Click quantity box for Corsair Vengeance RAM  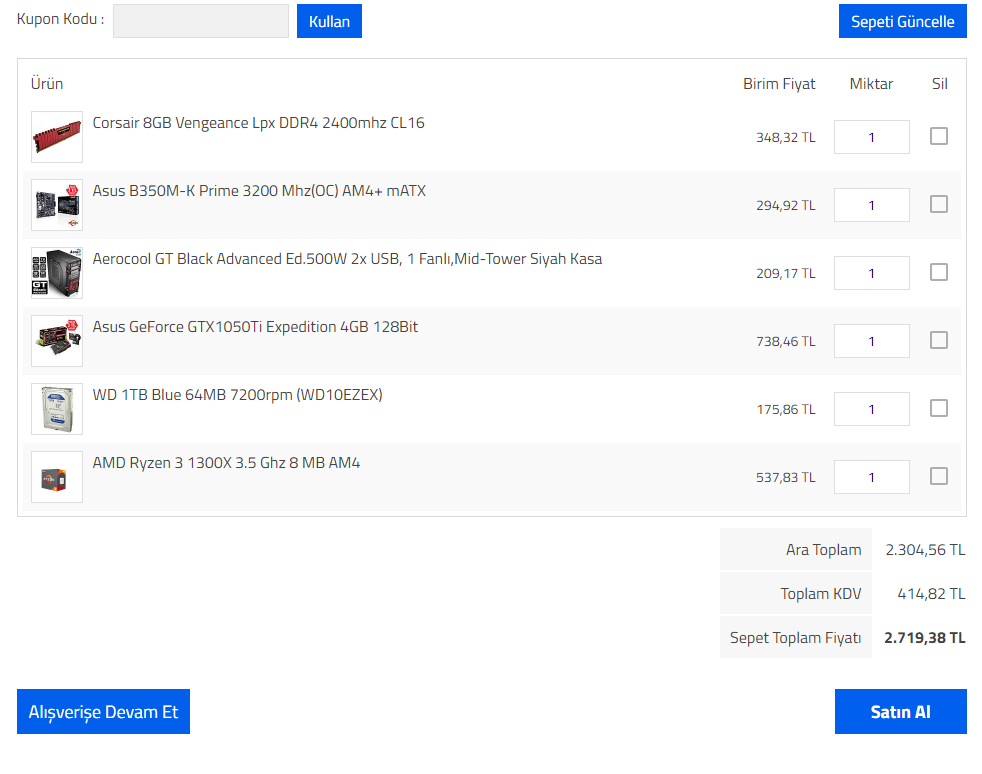871,137
